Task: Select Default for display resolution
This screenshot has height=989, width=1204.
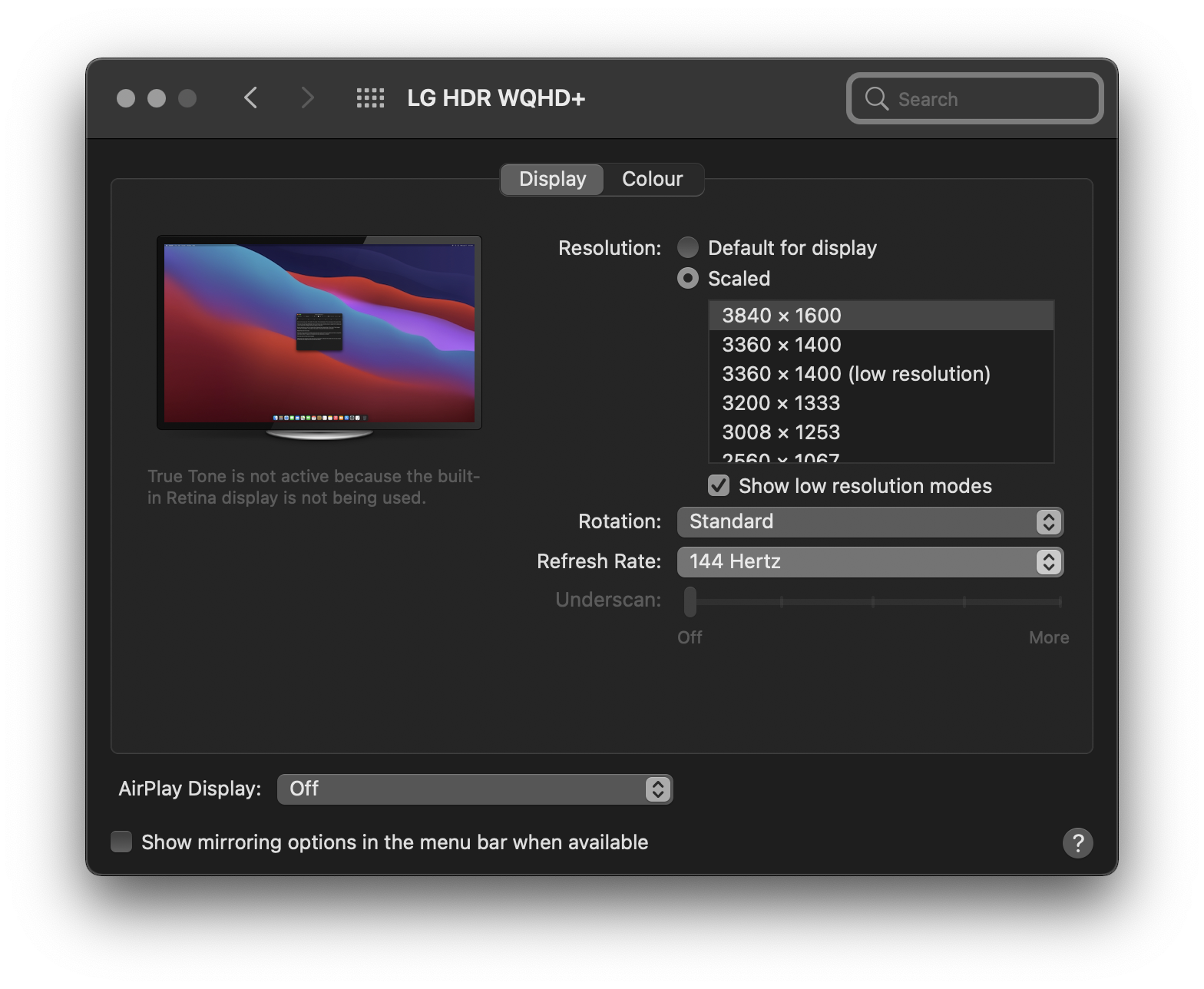Action: [688, 247]
